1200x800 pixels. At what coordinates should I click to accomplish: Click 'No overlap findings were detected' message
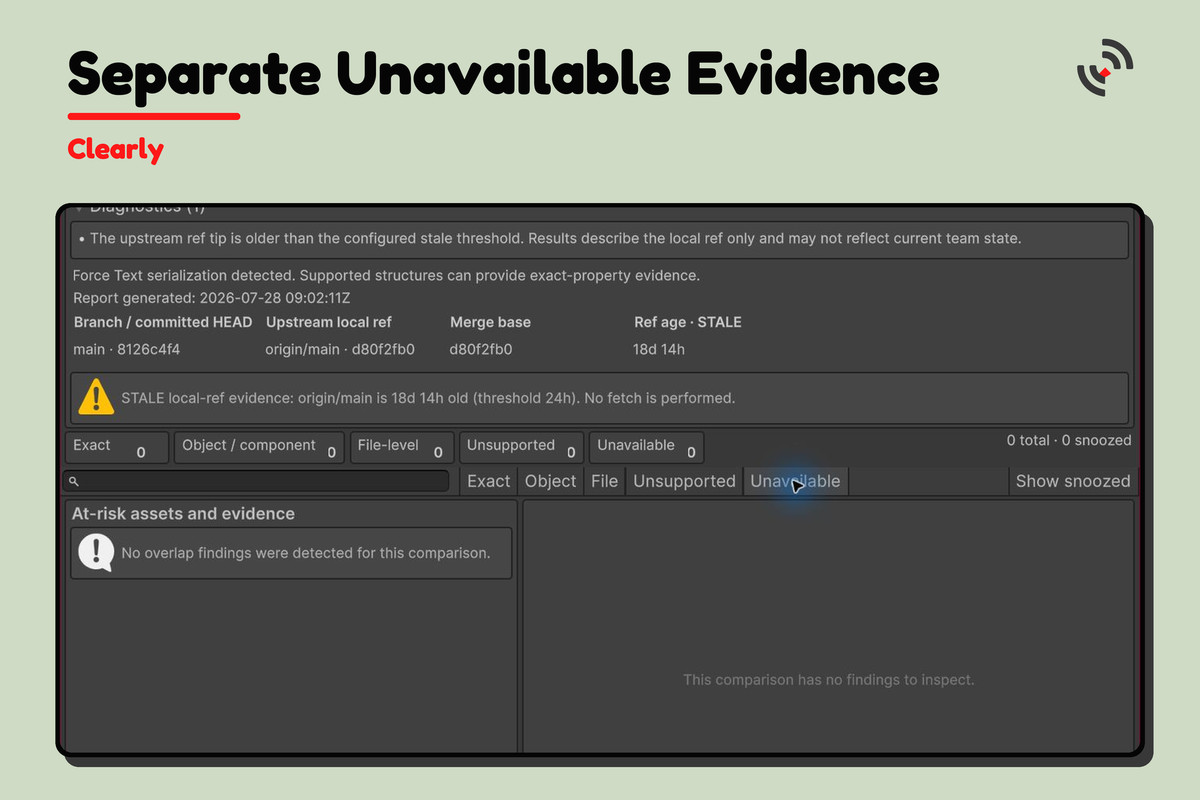point(306,552)
